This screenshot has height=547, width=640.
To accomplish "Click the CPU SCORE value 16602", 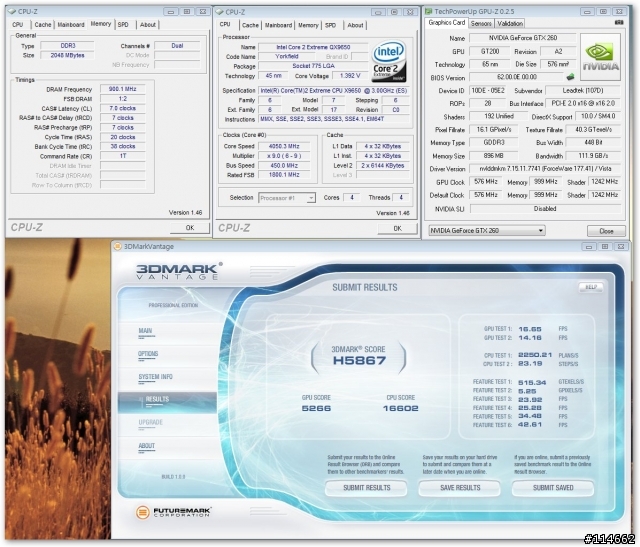I will [400, 408].
